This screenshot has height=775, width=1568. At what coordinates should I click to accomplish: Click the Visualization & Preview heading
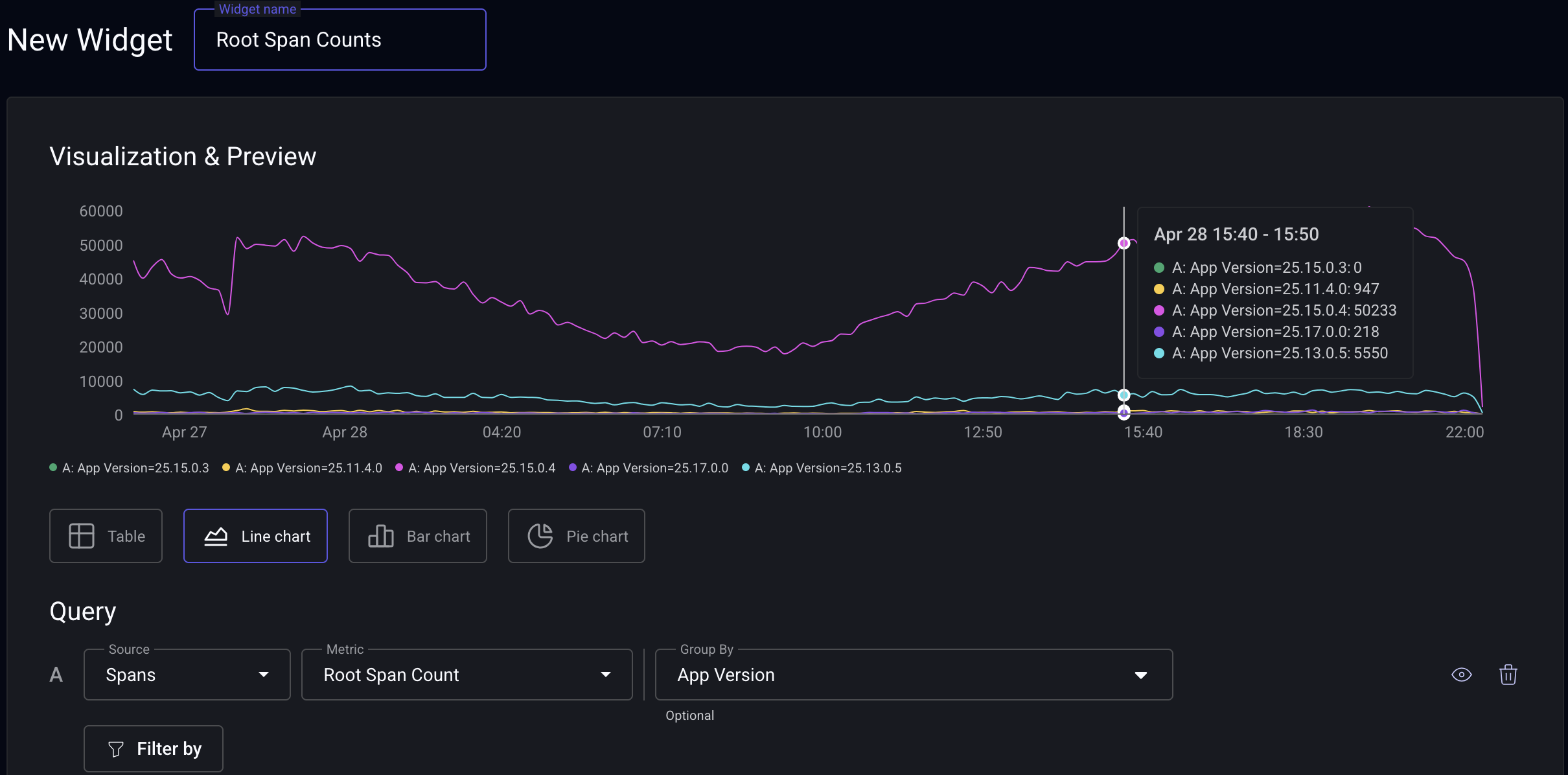[x=183, y=157]
